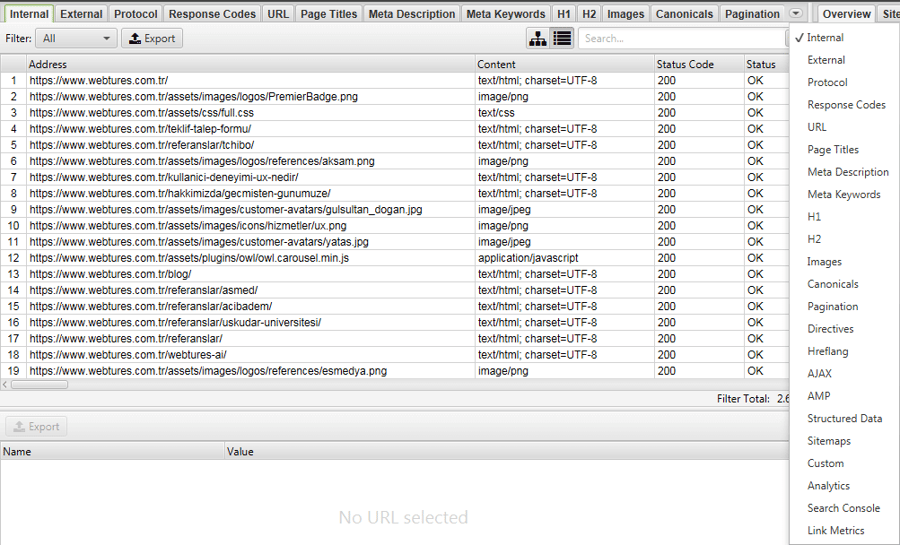The height and width of the screenshot is (545, 900).
Task: Choose Structured Data from the menu
Action: tap(844, 418)
